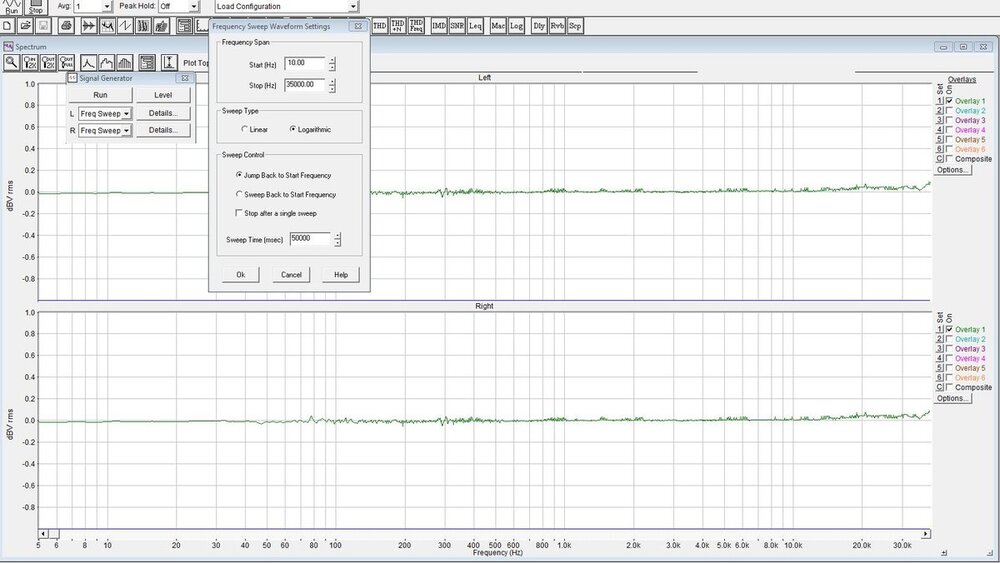This screenshot has width=1000, height=563.
Task: Click the horizontal scrollbar left arrow
Action: [x=43, y=534]
